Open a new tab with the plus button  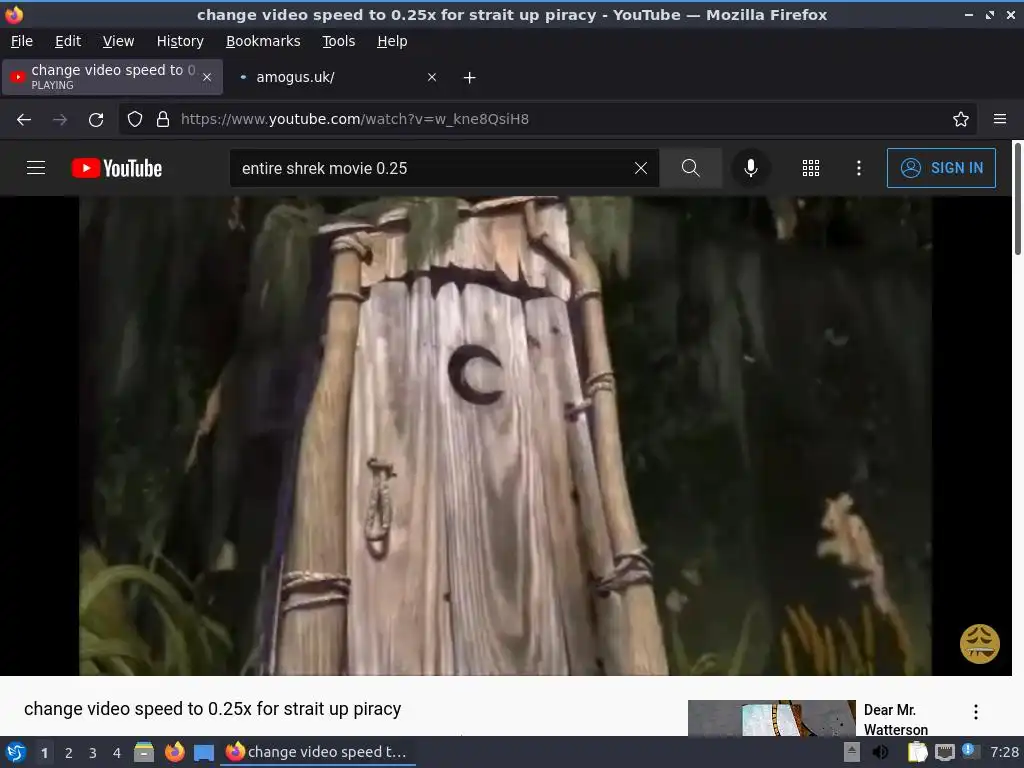(x=470, y=77)
